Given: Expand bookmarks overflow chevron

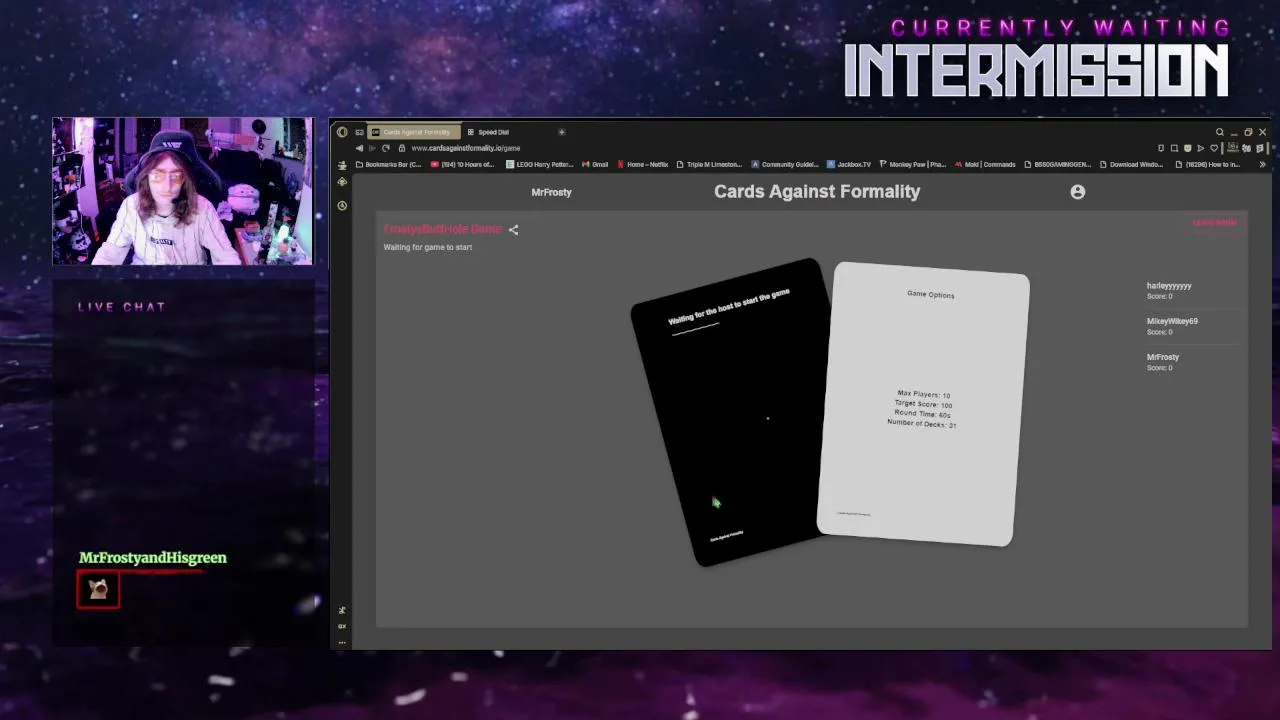Looking at the screenshot, I should pos(1262,164).
